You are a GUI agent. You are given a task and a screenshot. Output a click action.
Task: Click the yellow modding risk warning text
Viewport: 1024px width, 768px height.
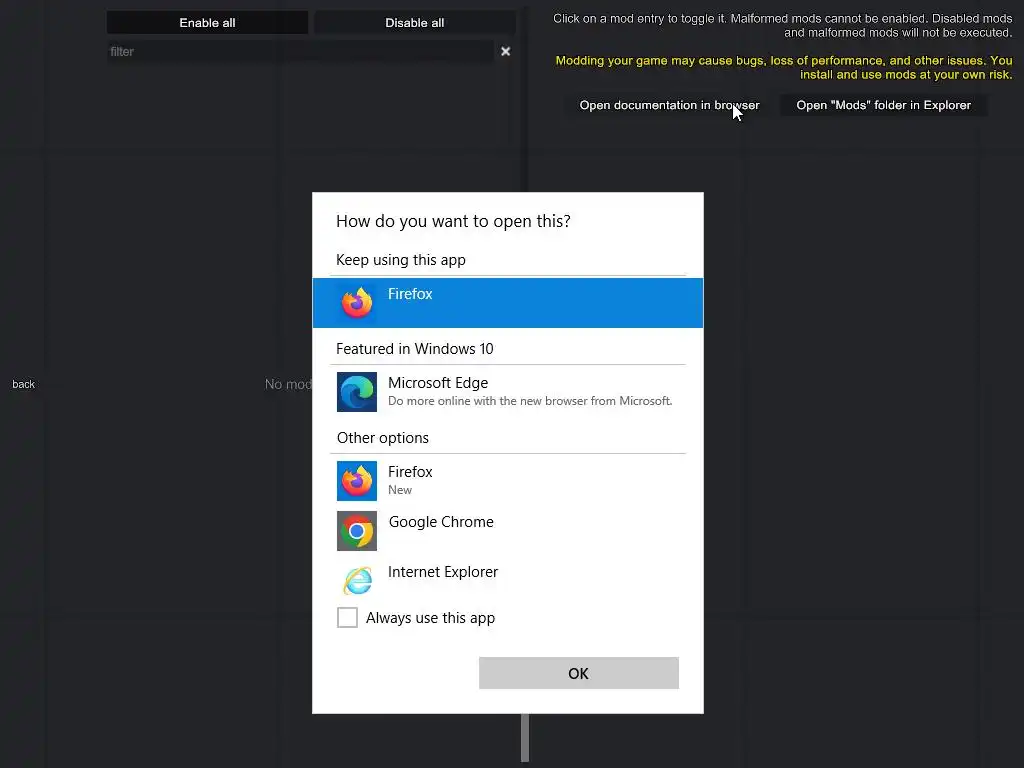[784, 67]
